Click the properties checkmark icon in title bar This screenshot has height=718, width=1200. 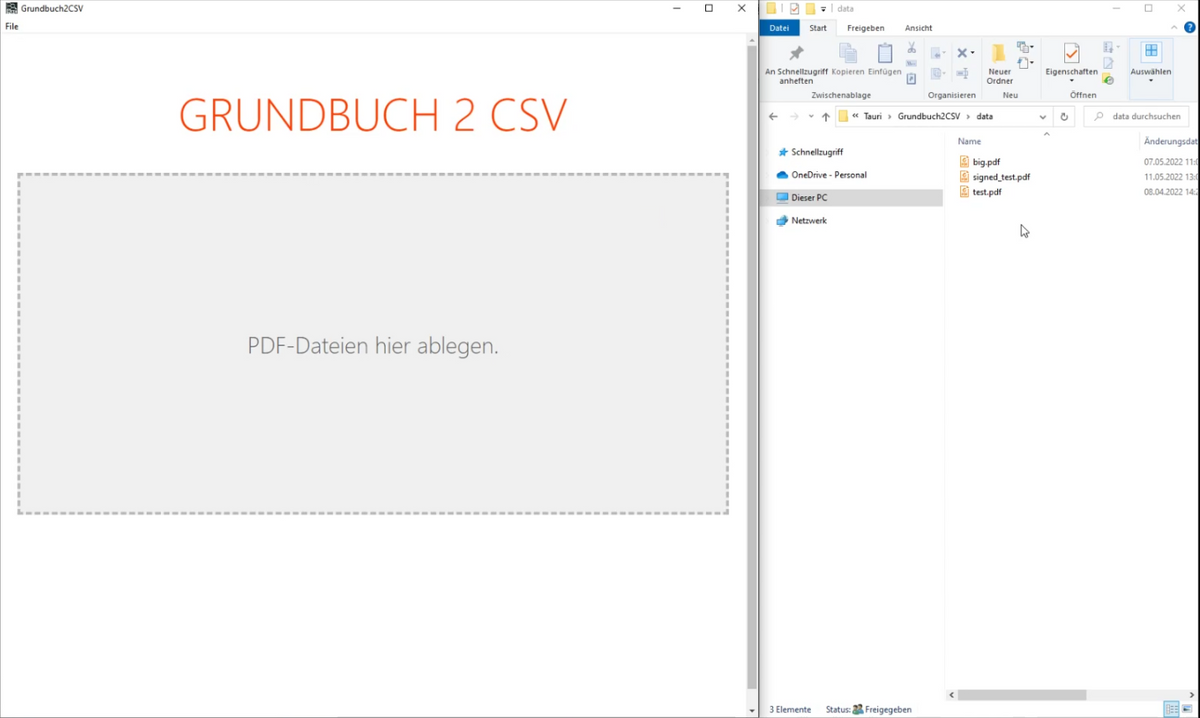point(795,9)
